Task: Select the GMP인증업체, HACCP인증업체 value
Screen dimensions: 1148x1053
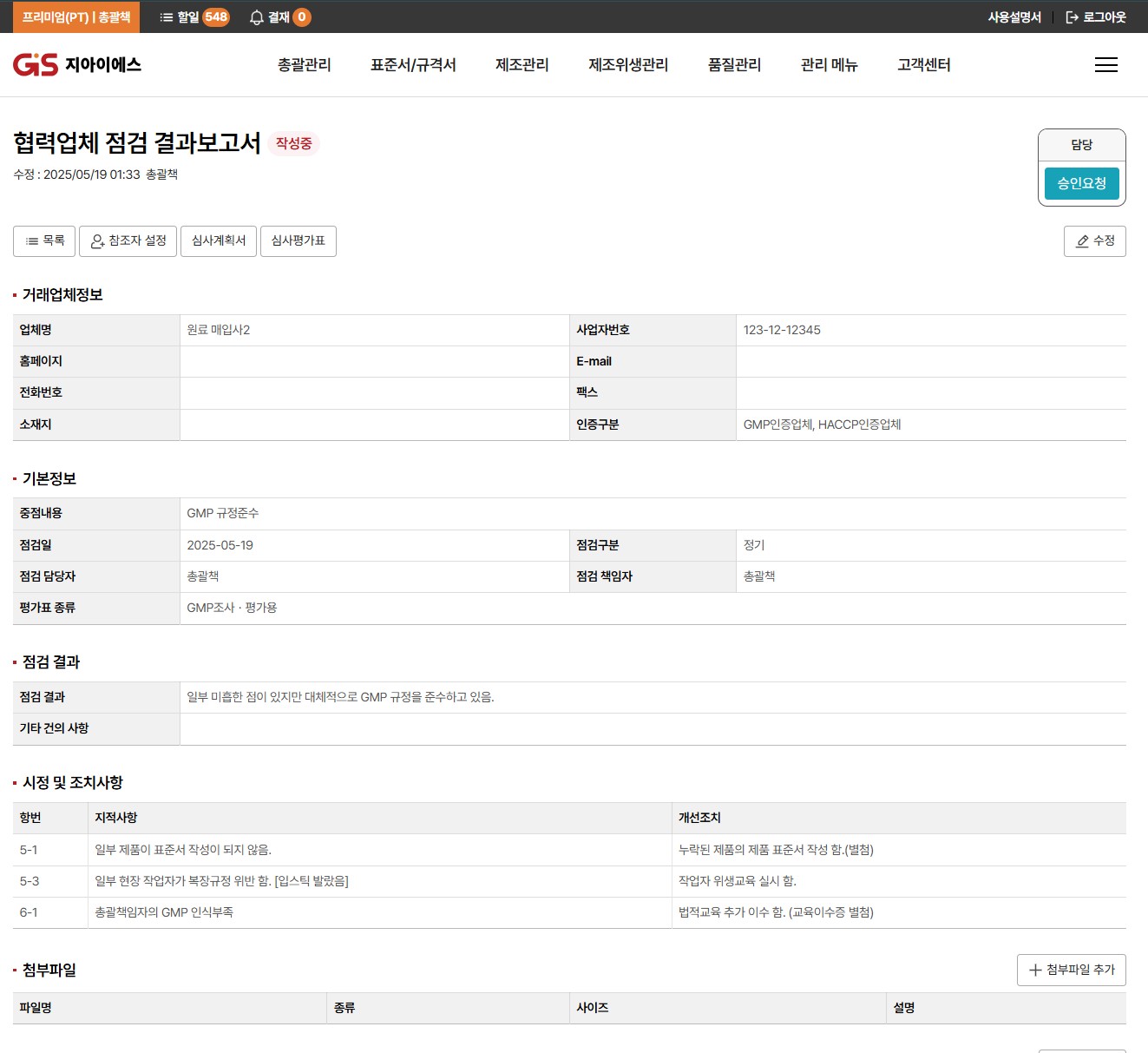Action: [823, 424]
